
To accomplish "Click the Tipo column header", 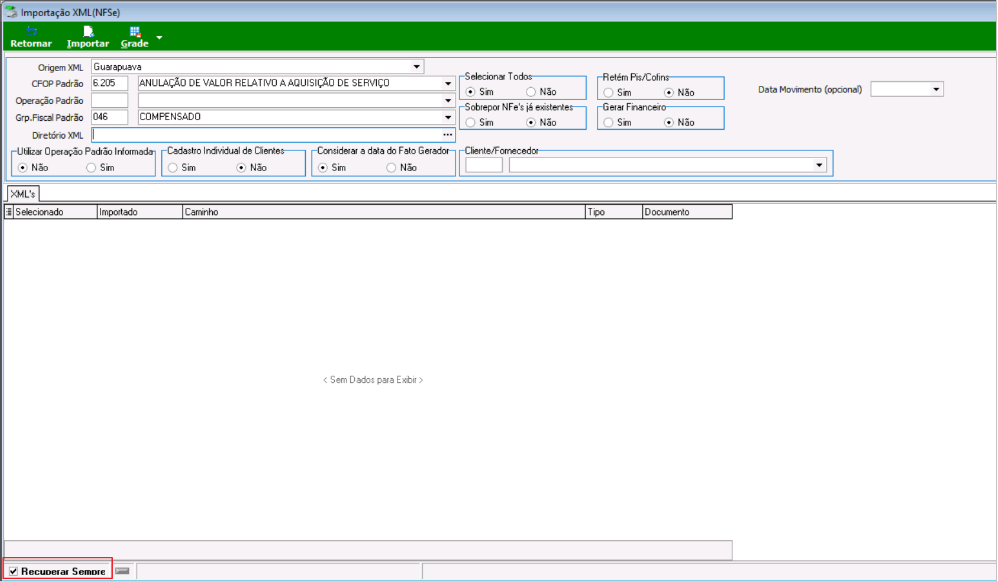I will click(614, 212).
